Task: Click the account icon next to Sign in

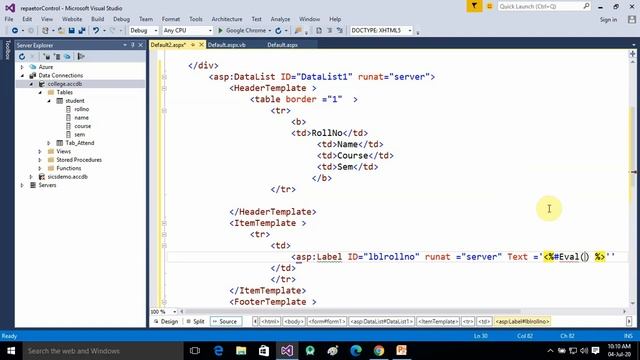Action: point(632,19)
